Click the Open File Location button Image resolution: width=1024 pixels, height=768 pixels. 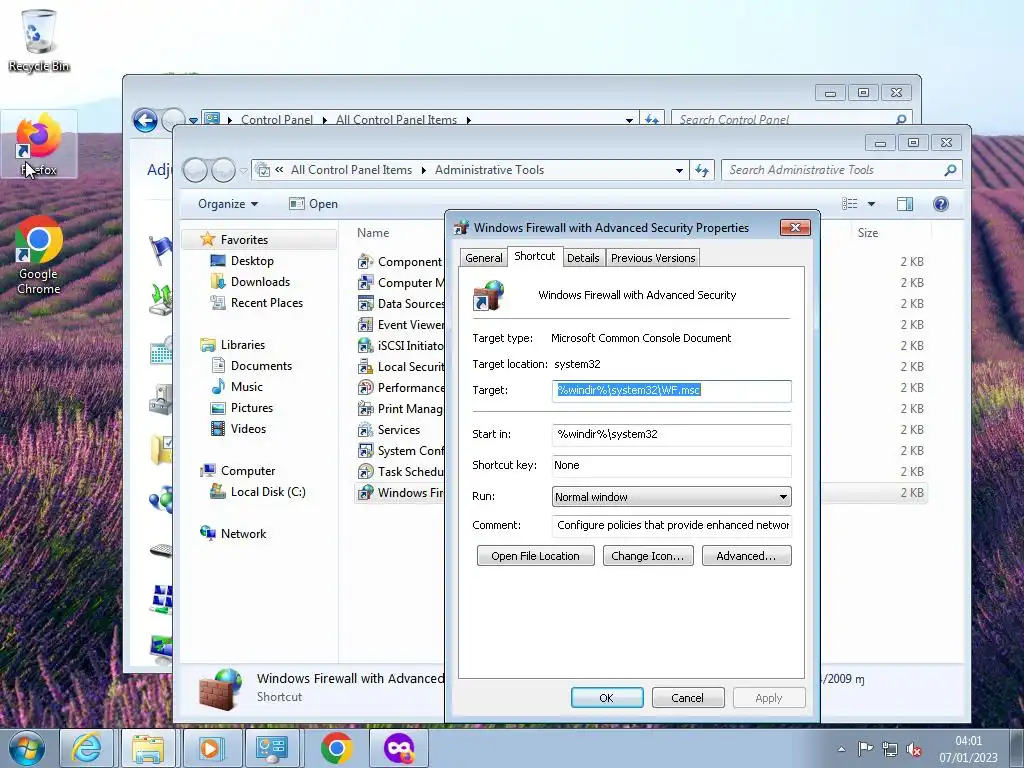tap(536, 556)
